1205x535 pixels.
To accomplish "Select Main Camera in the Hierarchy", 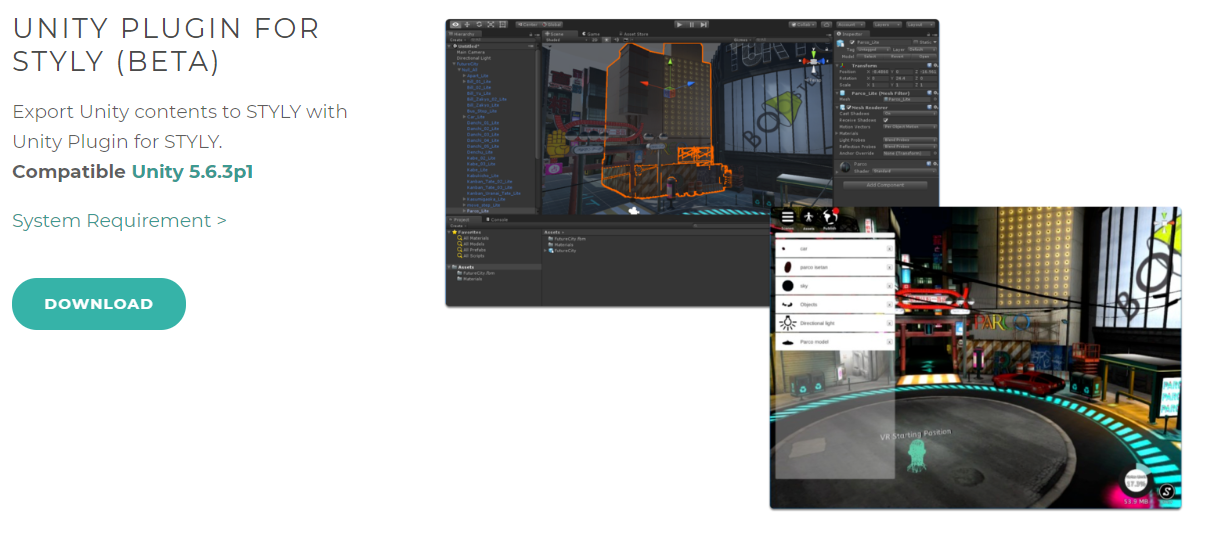I will pos(470,52).
